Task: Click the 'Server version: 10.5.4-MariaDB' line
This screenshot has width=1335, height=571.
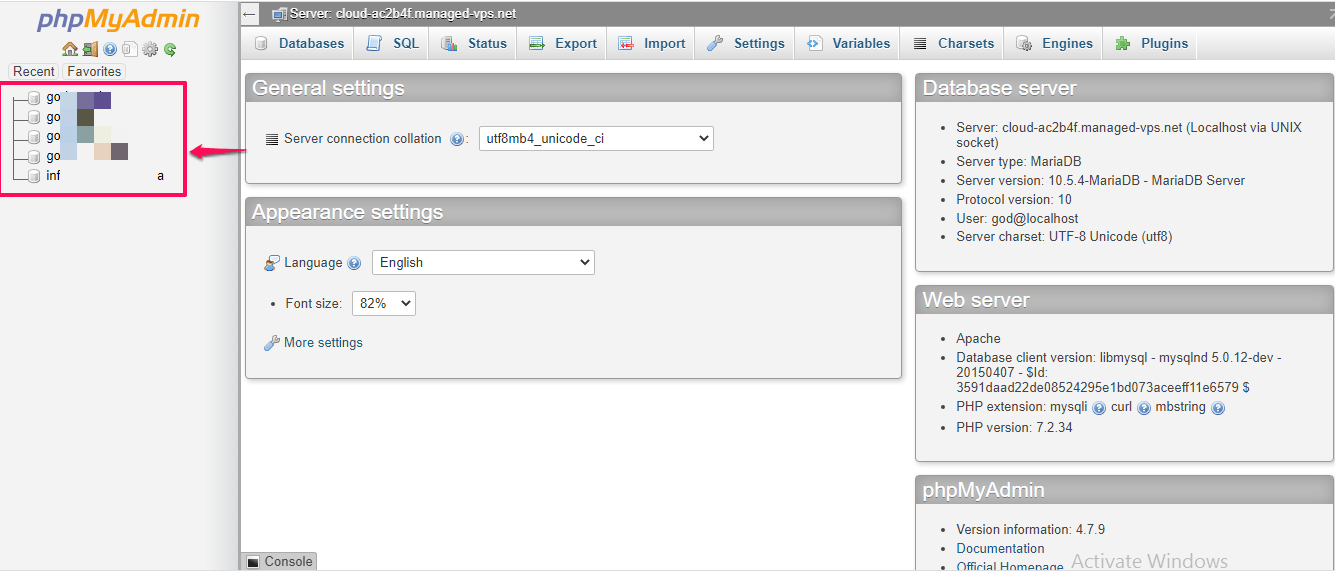Action: coord(1100,180)
